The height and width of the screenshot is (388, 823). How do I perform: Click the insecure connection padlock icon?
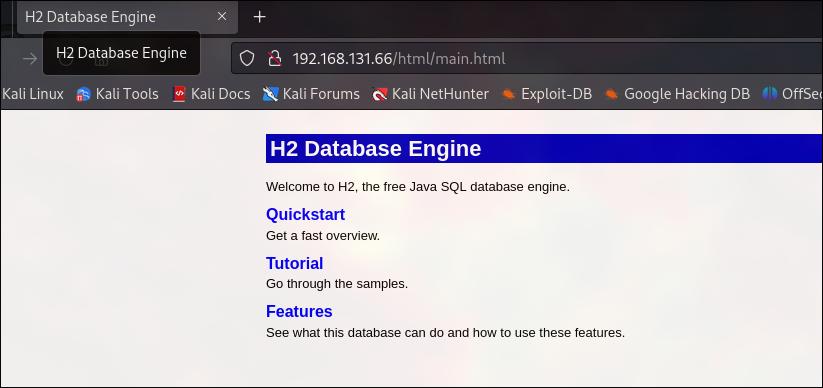point(275,58)
